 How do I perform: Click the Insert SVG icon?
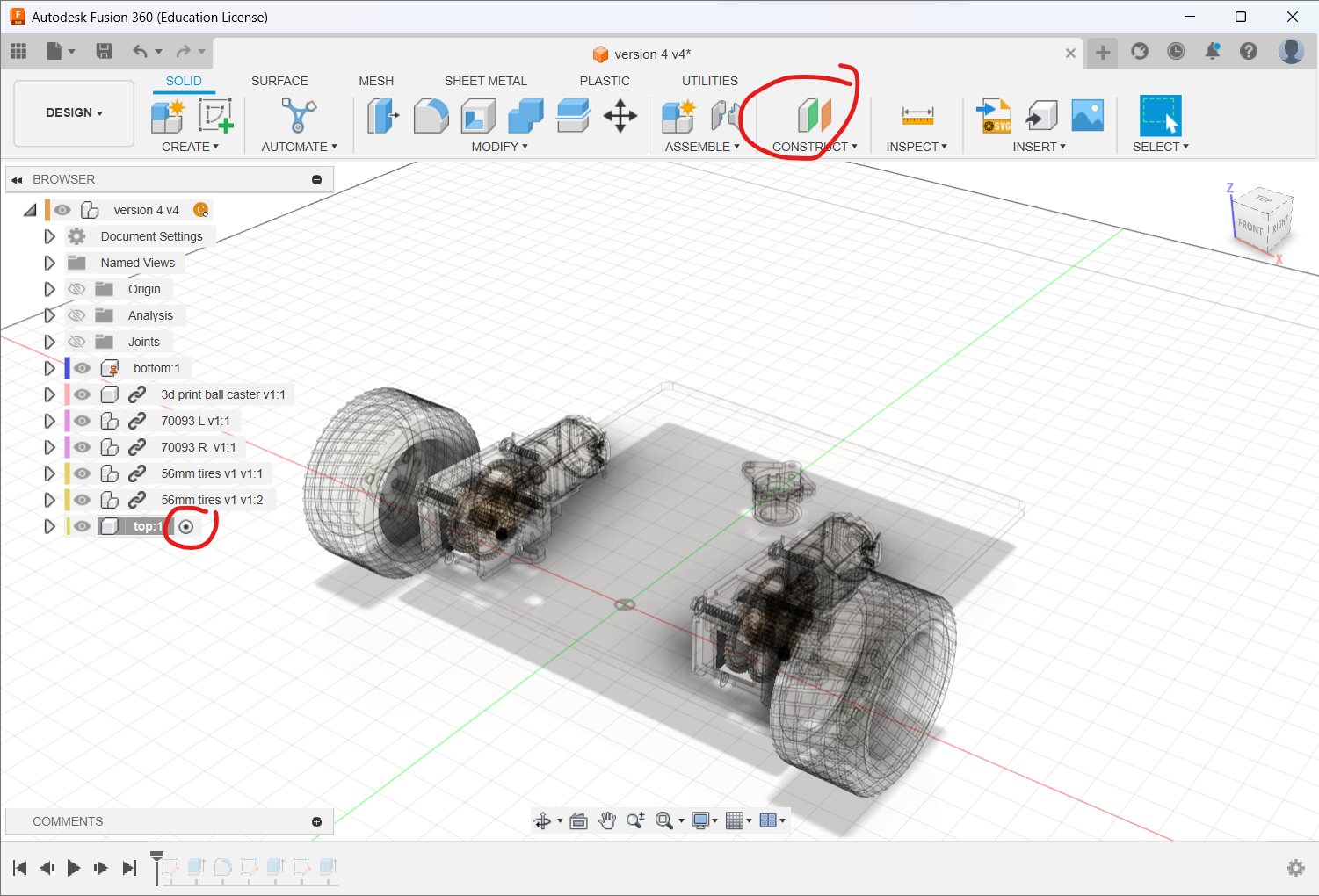(994, 116)
